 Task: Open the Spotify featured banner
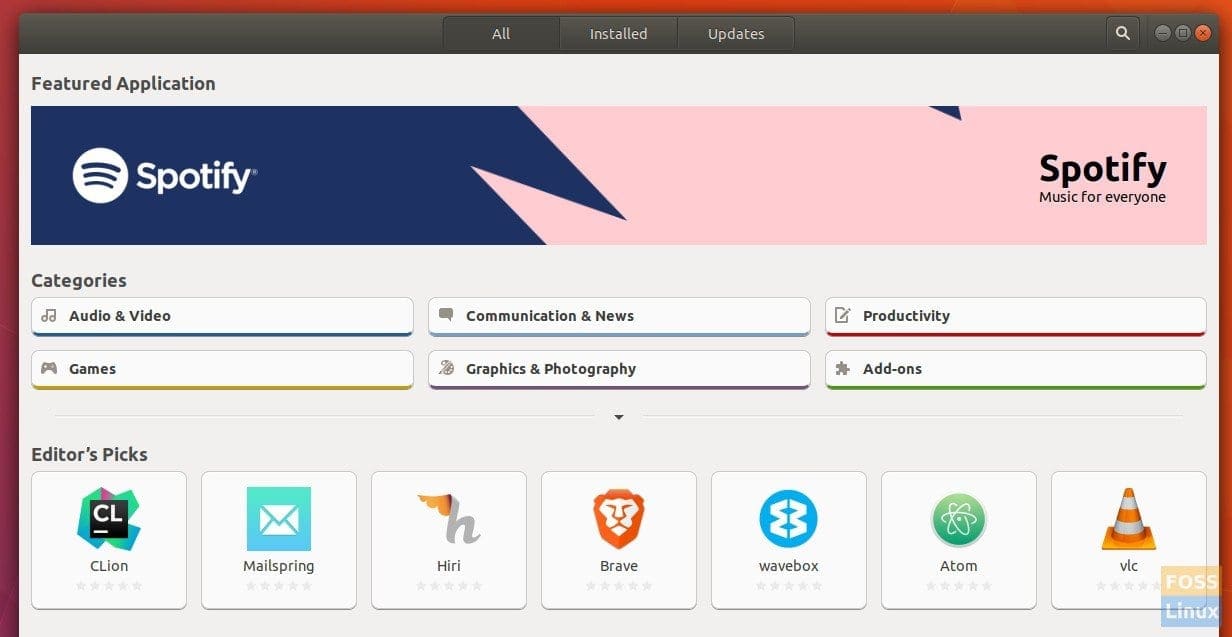click(618, 175)
